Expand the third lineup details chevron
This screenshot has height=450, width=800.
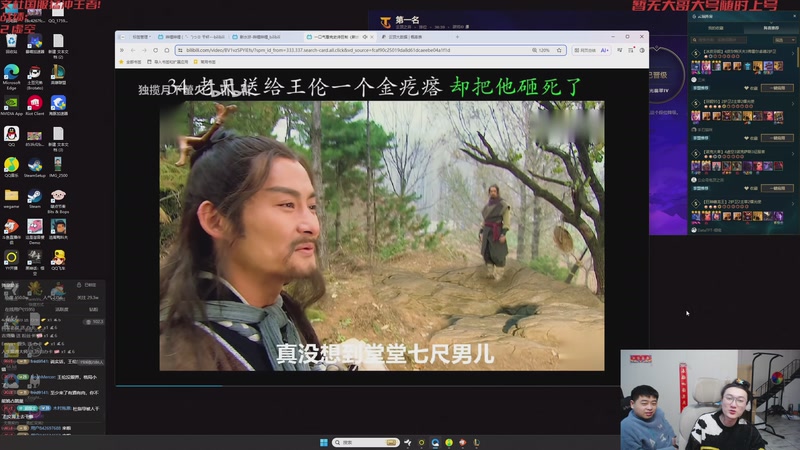coord(793,153)
